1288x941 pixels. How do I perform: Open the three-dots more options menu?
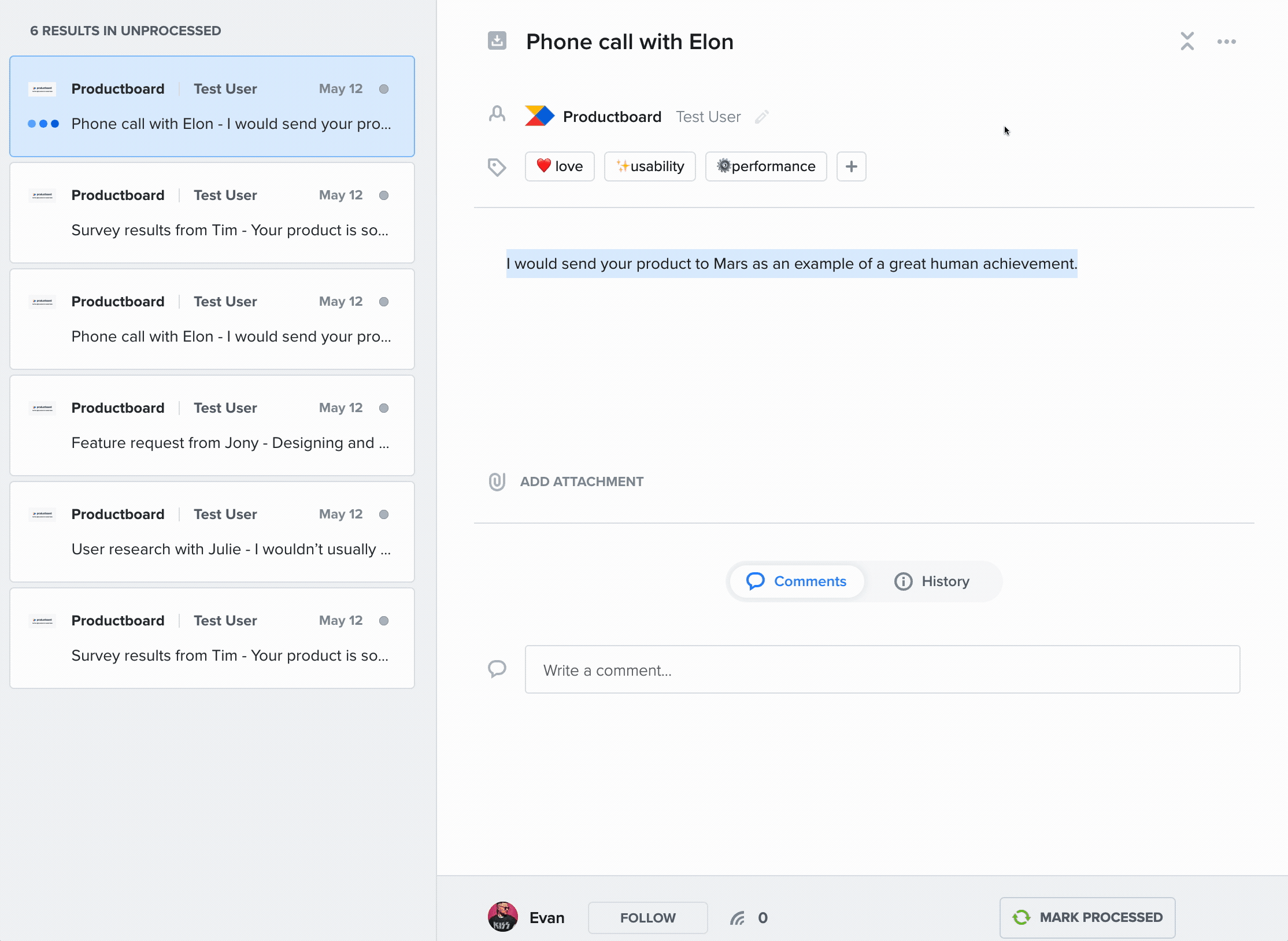coord(1226,42)
